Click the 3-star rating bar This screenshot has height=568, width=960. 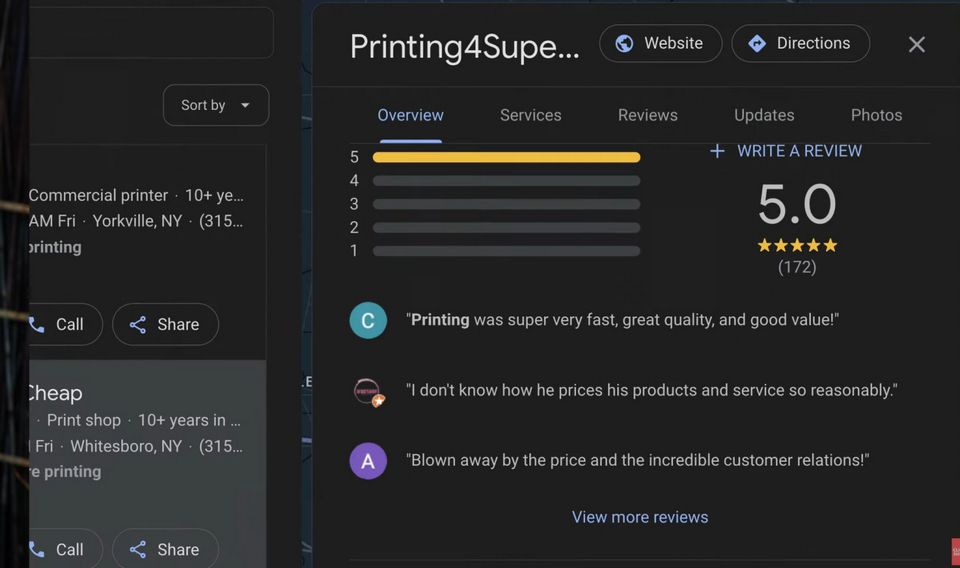[x=506, y=204]
